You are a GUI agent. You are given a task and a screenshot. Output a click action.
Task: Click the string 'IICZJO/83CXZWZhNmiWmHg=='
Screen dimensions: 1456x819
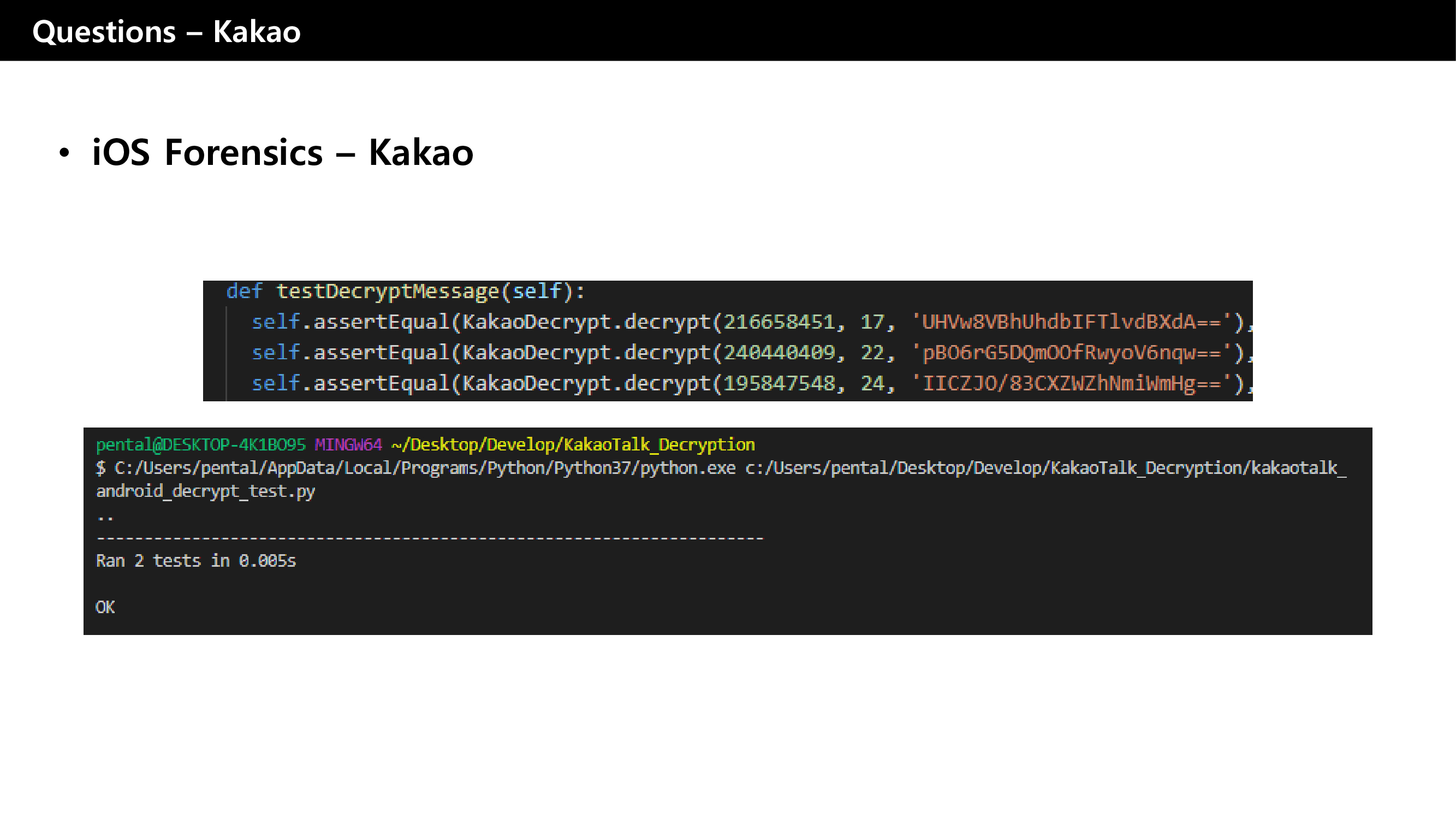point(1071,383)
